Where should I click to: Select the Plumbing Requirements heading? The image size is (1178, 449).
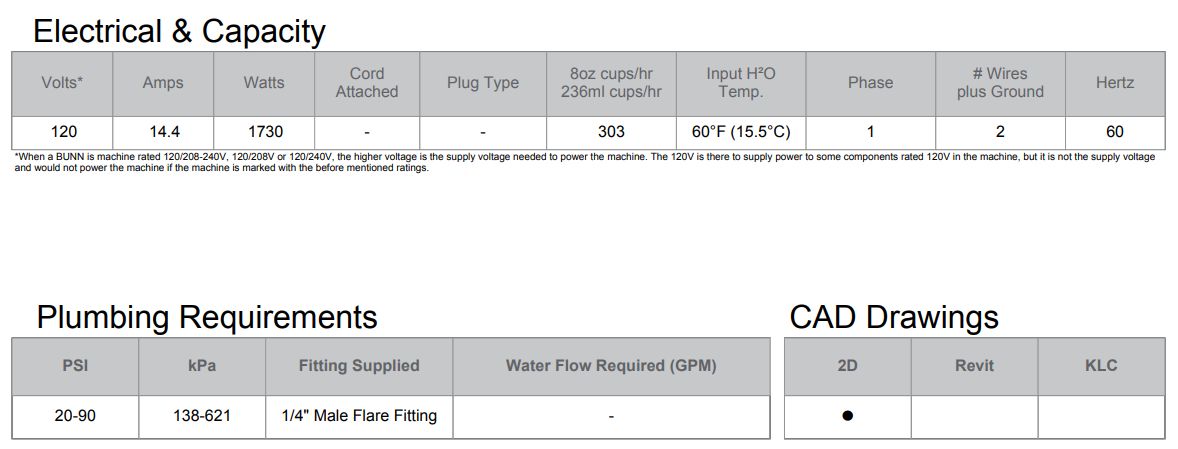coord(207,318)
